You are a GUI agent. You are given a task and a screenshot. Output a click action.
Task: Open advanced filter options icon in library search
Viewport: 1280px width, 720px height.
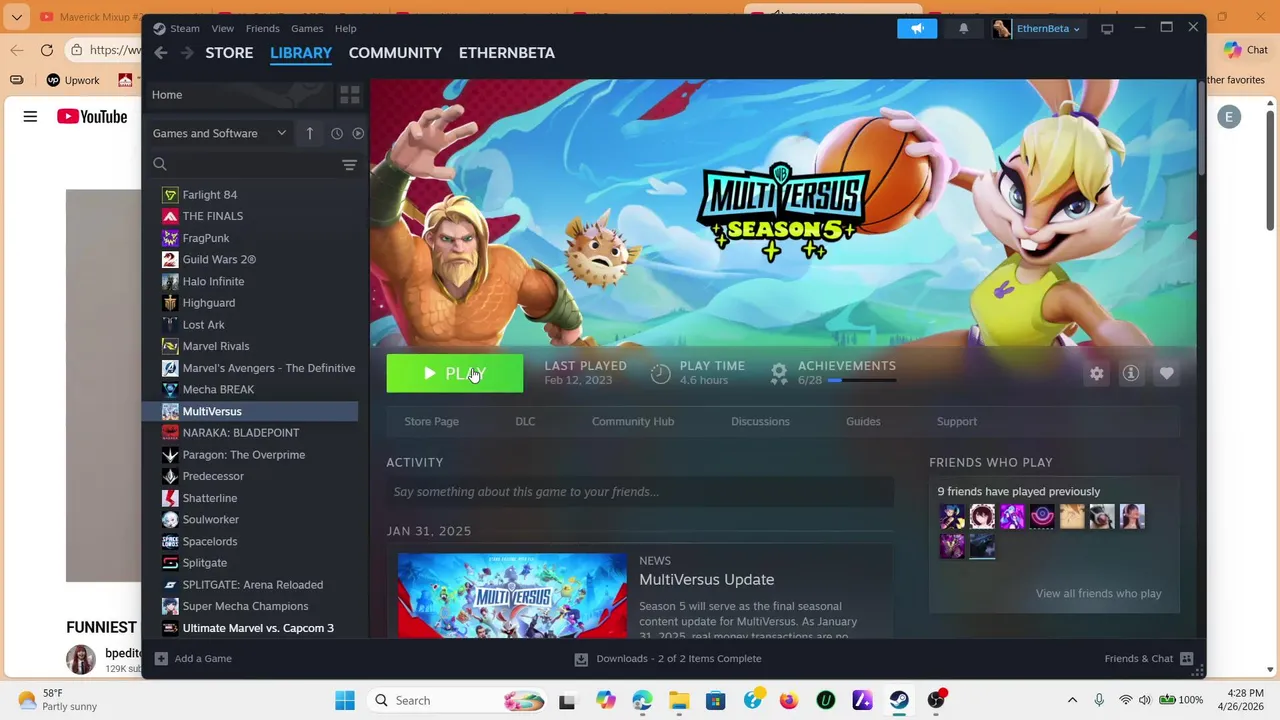[349, 164]
